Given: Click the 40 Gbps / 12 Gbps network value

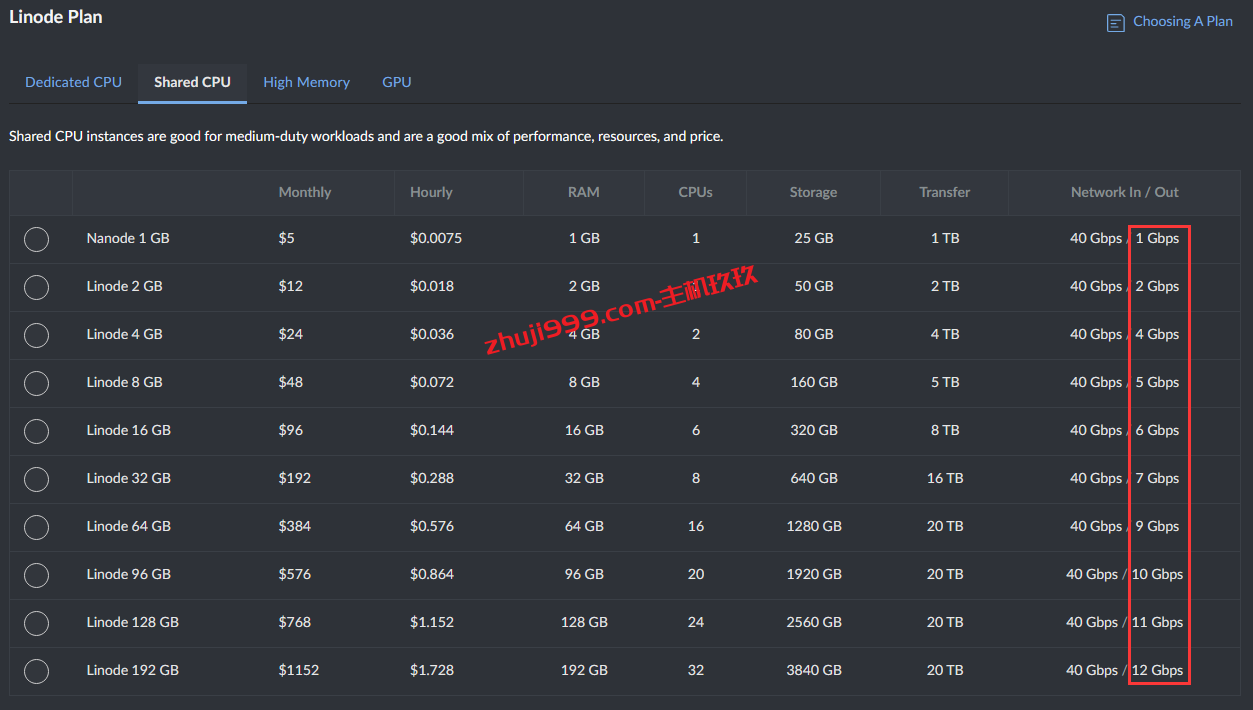Looking at the screenshot, I should [x=1125, y=670].
